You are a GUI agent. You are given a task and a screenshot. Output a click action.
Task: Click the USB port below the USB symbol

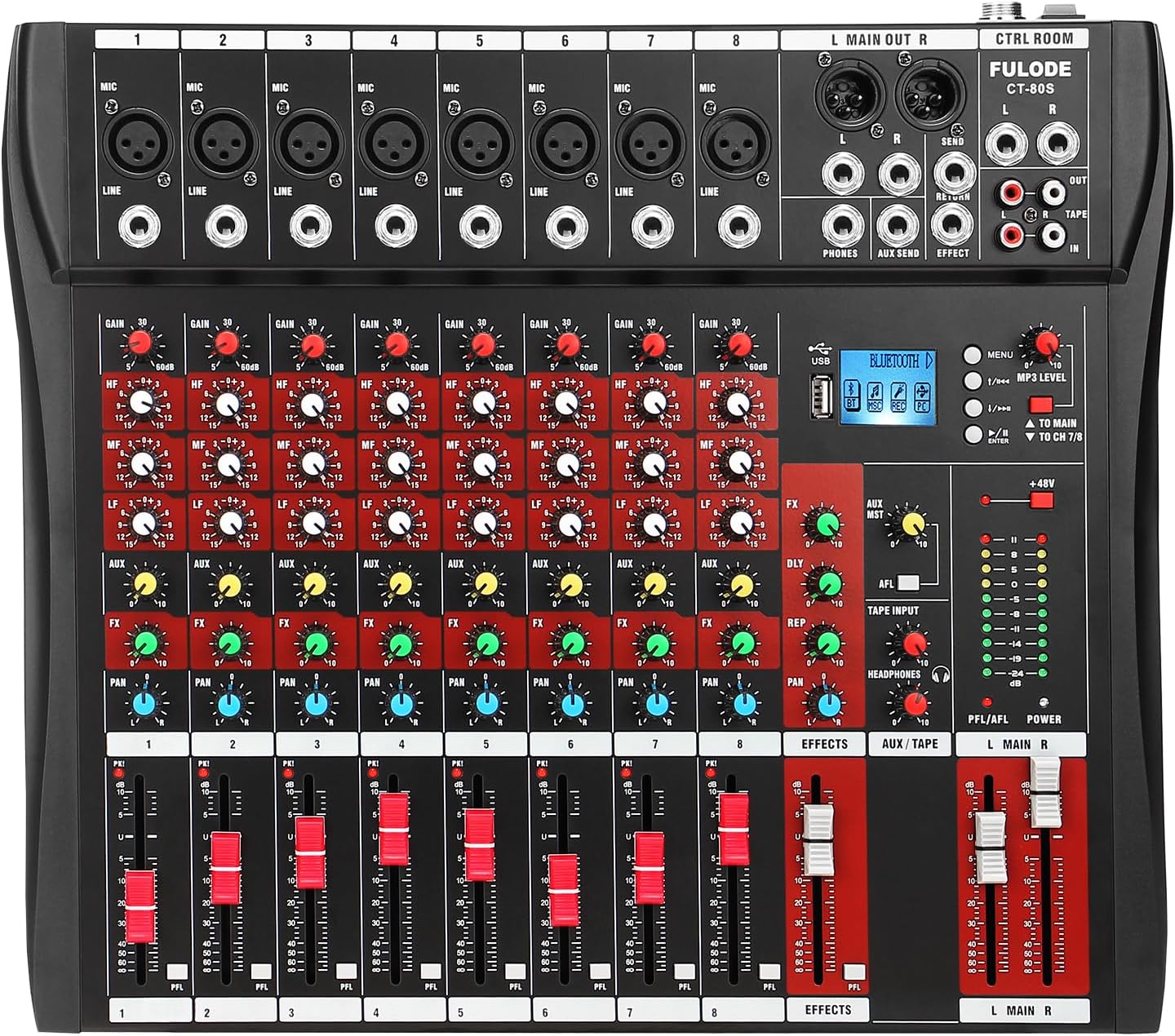pyautogui.click(x=821, y=396)
